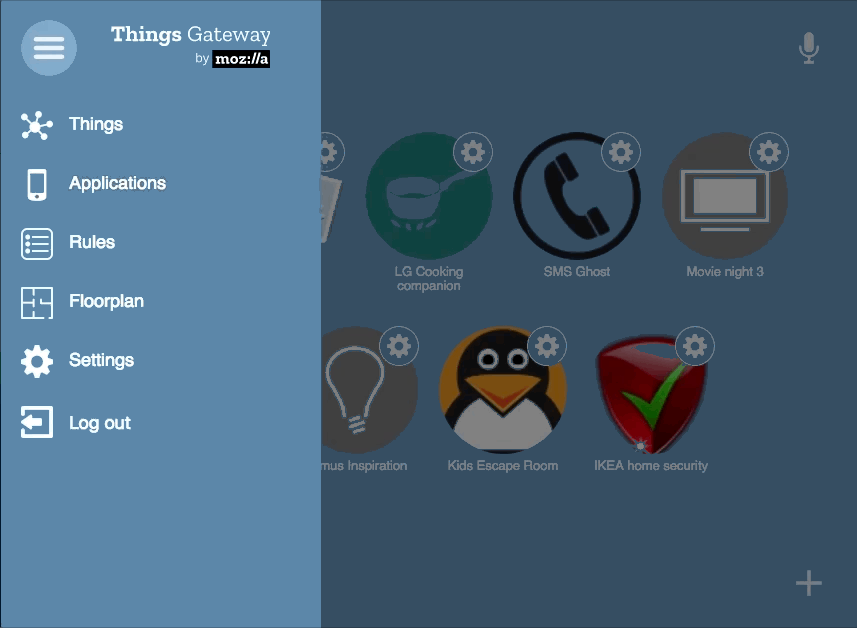
Task: Click the Settings gear in the sidebar
Action: click(x=36, y=360)
